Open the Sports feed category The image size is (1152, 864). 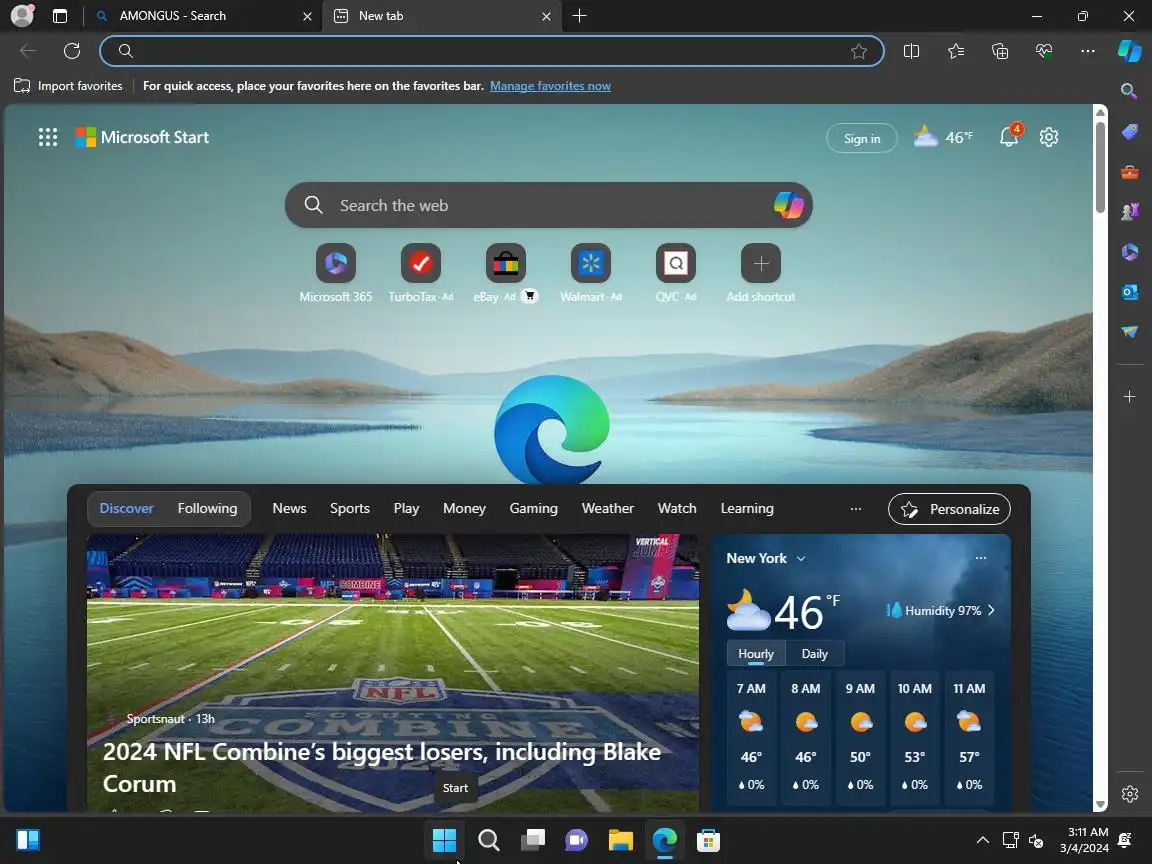[350, 508]
